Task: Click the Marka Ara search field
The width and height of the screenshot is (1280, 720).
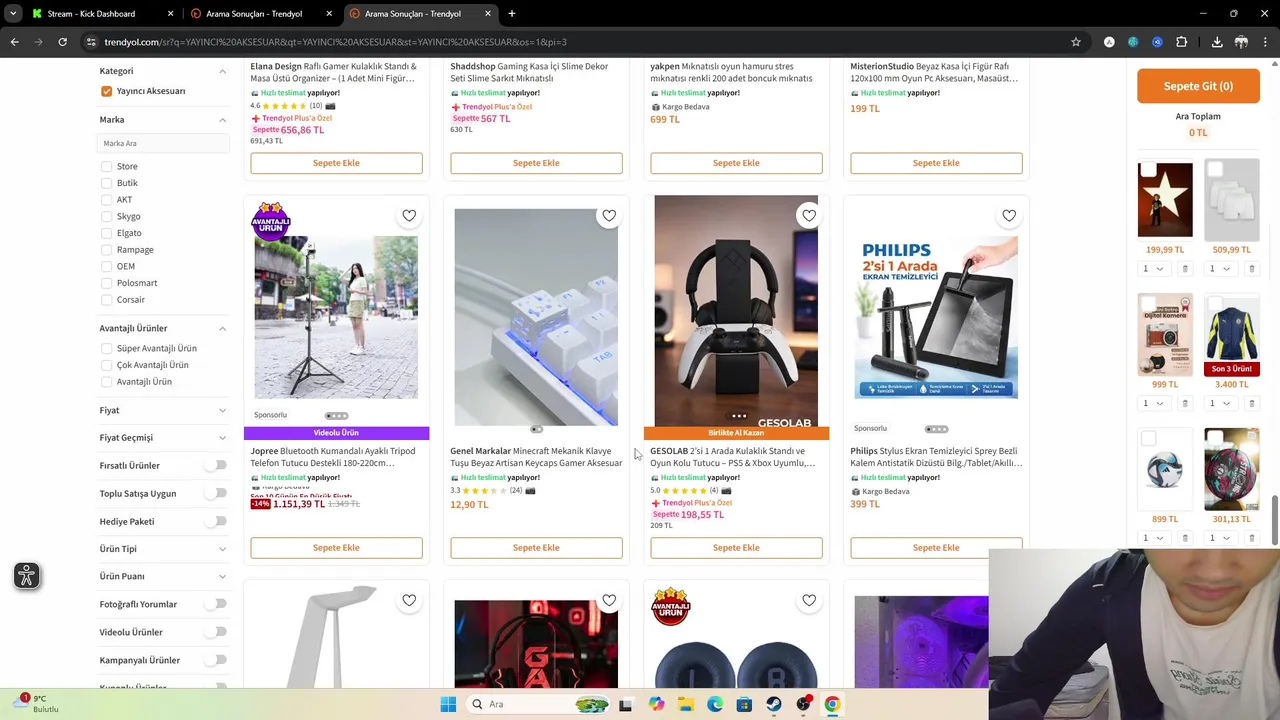Action: tap(162, 143)
